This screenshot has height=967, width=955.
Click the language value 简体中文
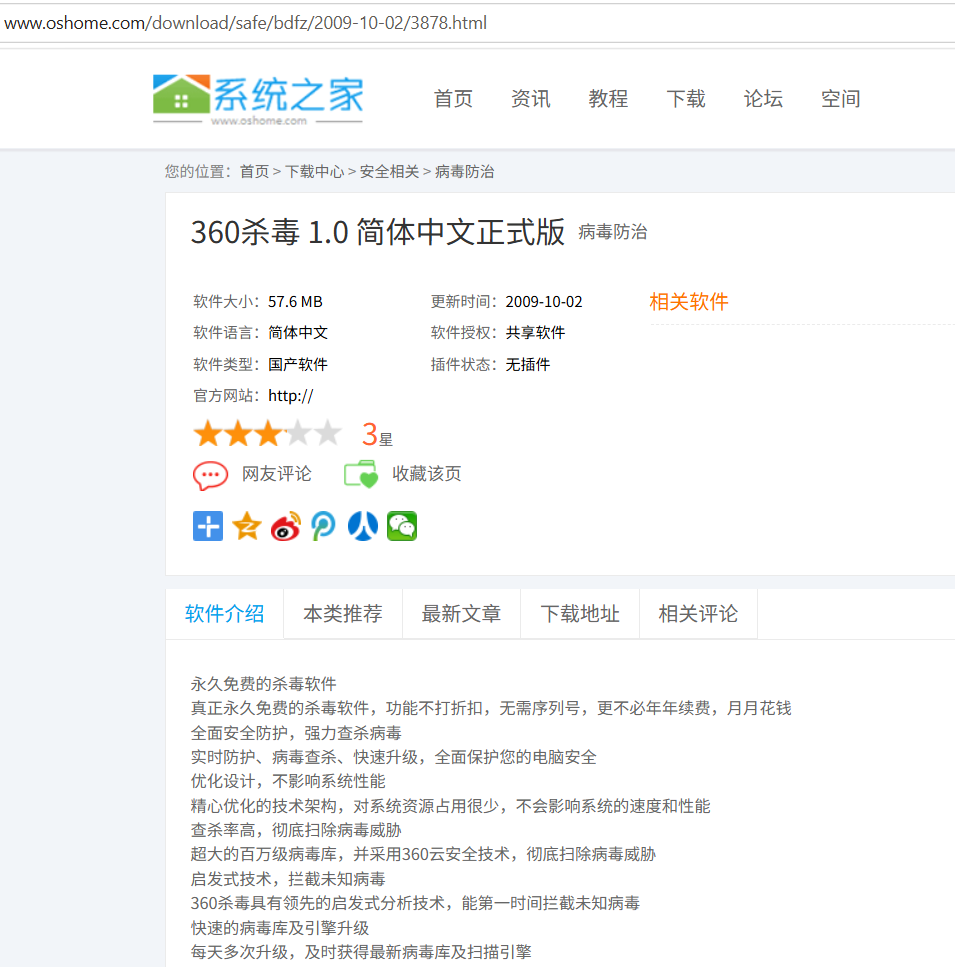click(298, 332)
